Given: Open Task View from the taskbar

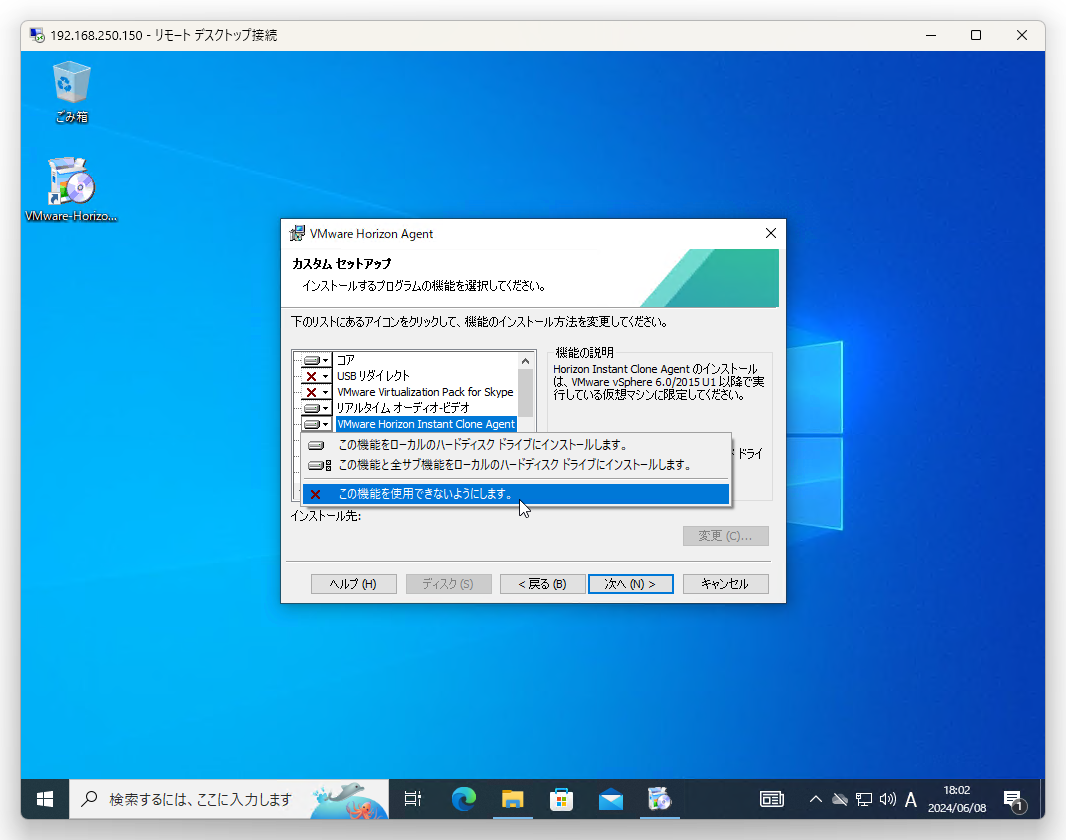Looking at the screenshot, I should tap(413, 799).
